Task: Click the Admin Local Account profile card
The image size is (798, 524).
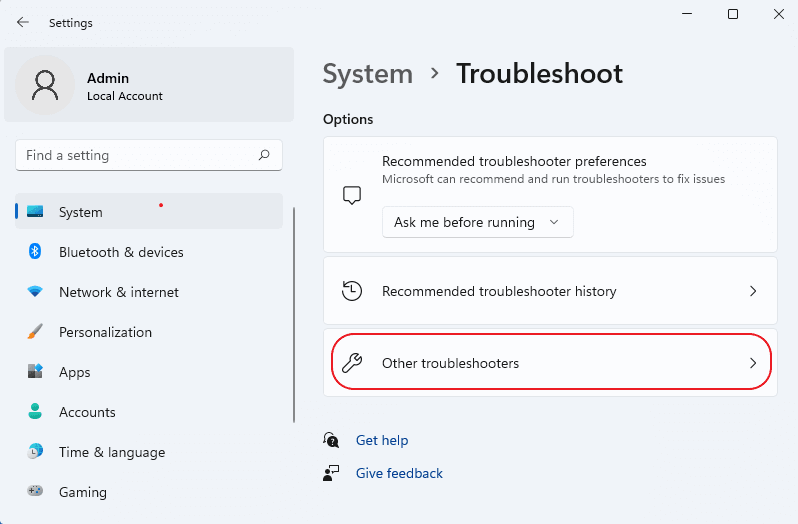Action: click(x=149, y=84)
